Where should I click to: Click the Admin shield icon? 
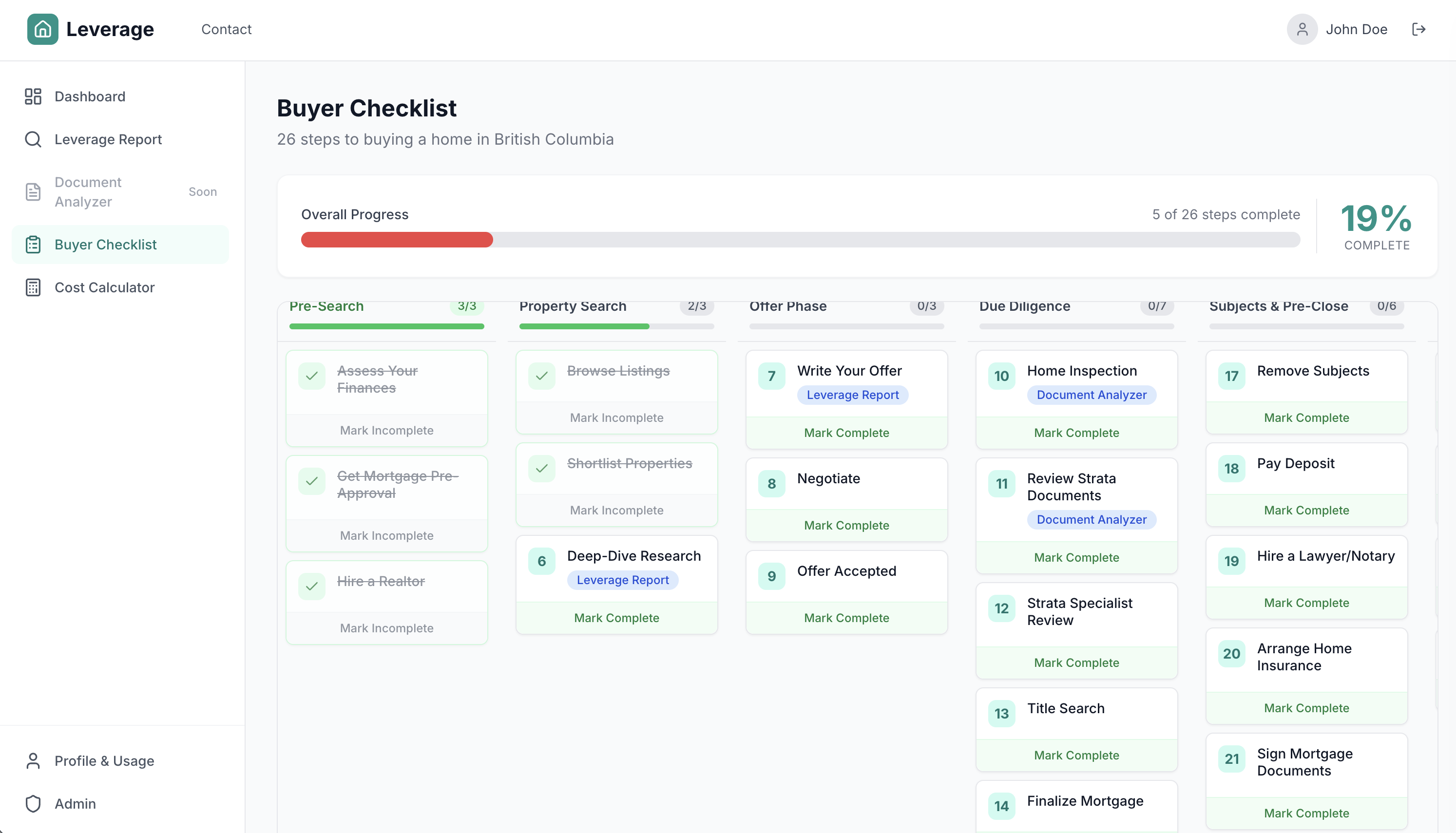[x=33, y=804]
